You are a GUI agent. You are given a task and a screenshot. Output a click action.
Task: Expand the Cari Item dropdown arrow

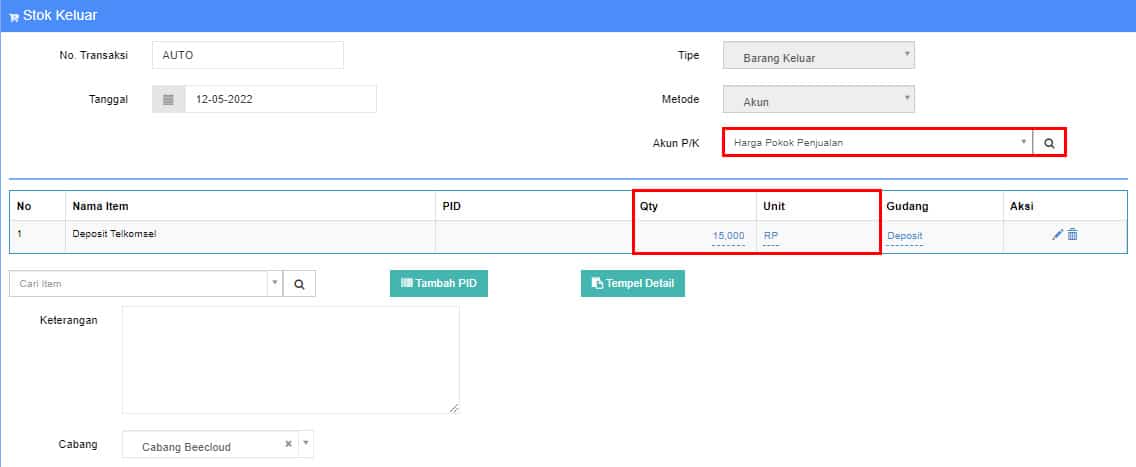[x=274, y=283]
